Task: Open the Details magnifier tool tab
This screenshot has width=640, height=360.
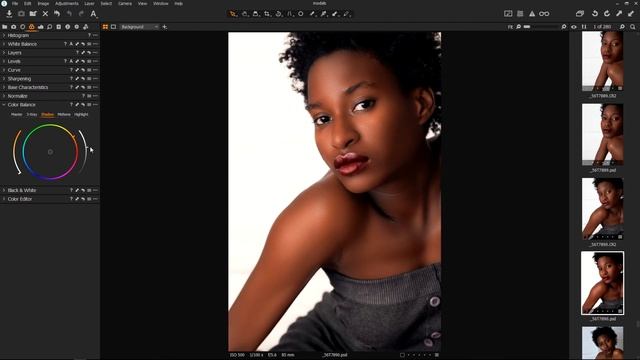Action: [49, 27]
